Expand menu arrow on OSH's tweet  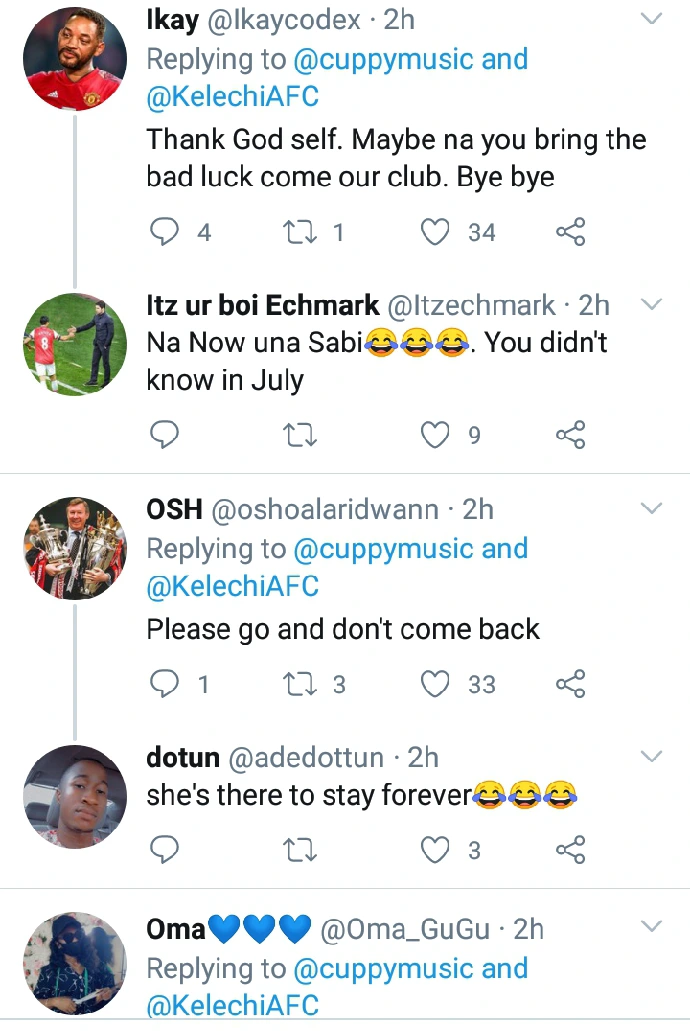point(651,509)
